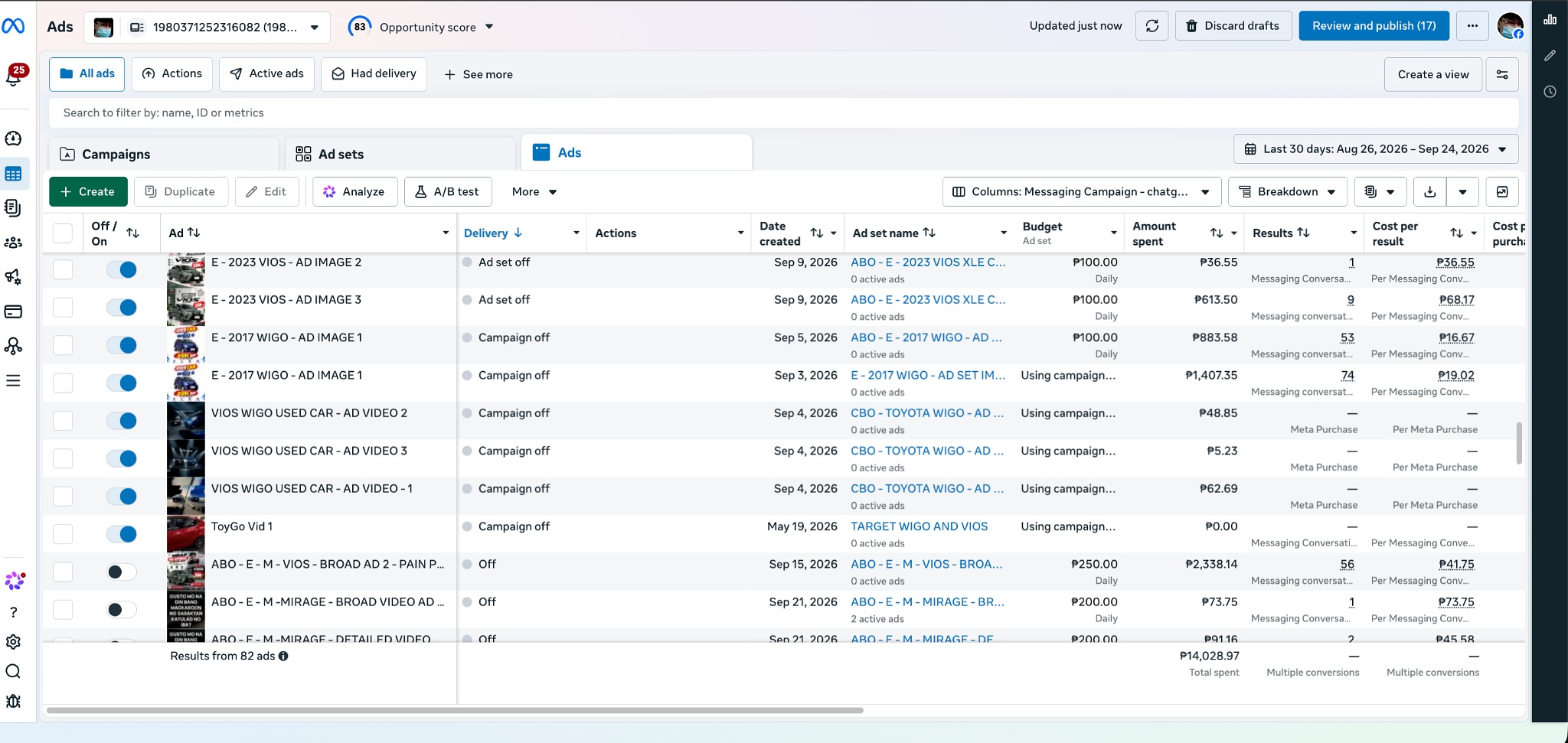The width and height of the screenshot is (1568, 743).
Task: Expand the Breakdown dropdown
Action: 1288,192
